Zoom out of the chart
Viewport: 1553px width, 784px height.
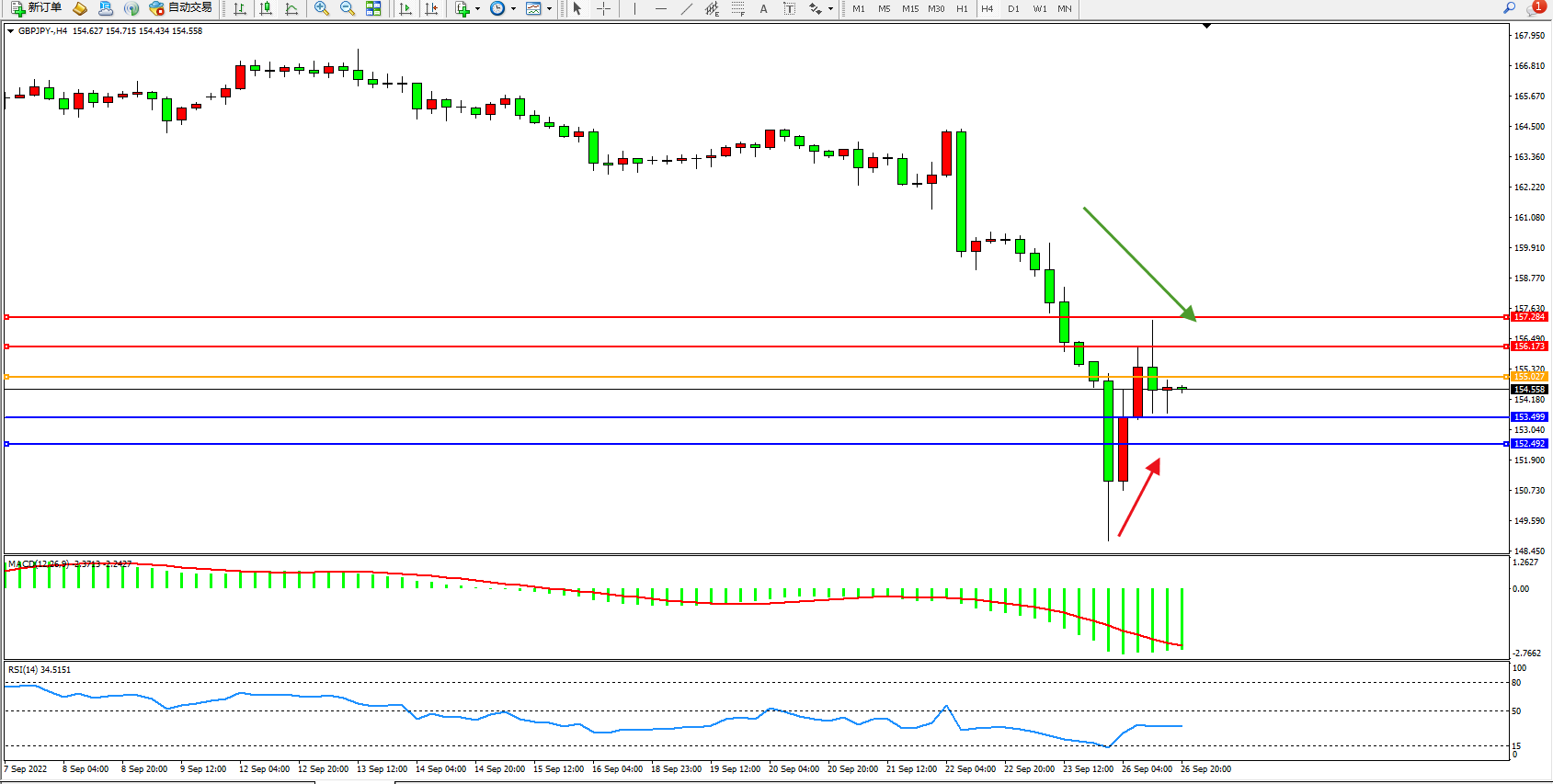pyautogui.click(x=348, y=8)
